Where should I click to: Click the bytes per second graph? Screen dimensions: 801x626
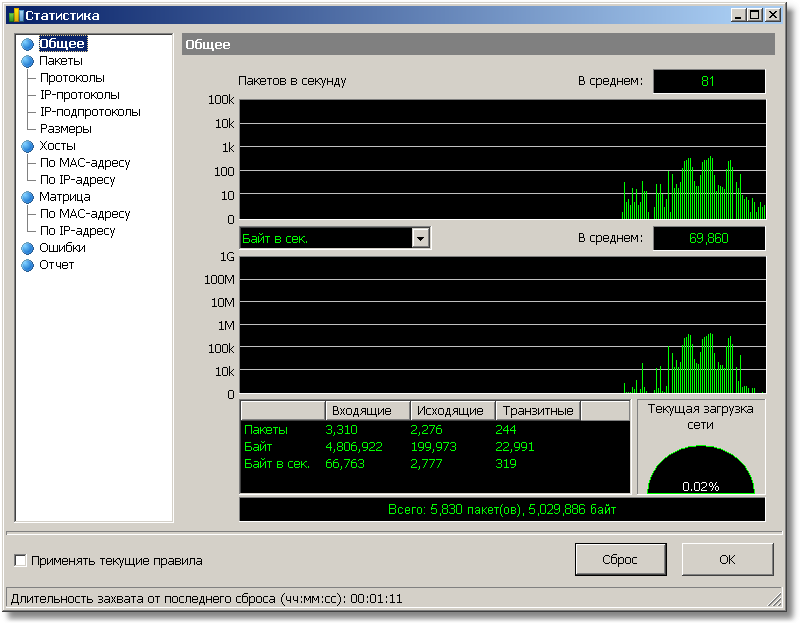(503, 325)
